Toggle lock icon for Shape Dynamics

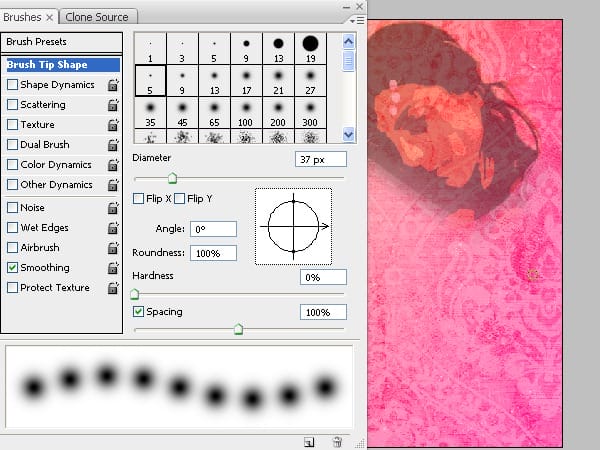(x=113, y=85)
